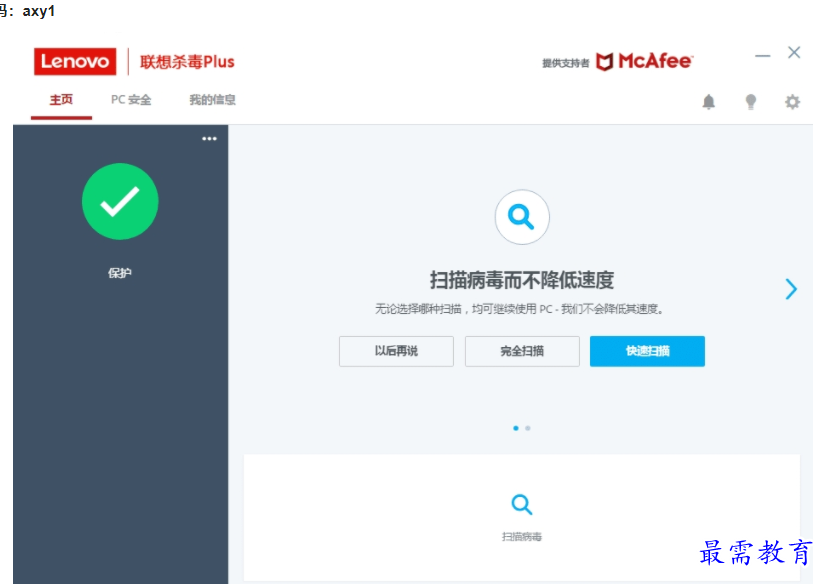Start a scan with the 快速扫描 button
This screenshot has width=821, height=584.
click(647, 351)
